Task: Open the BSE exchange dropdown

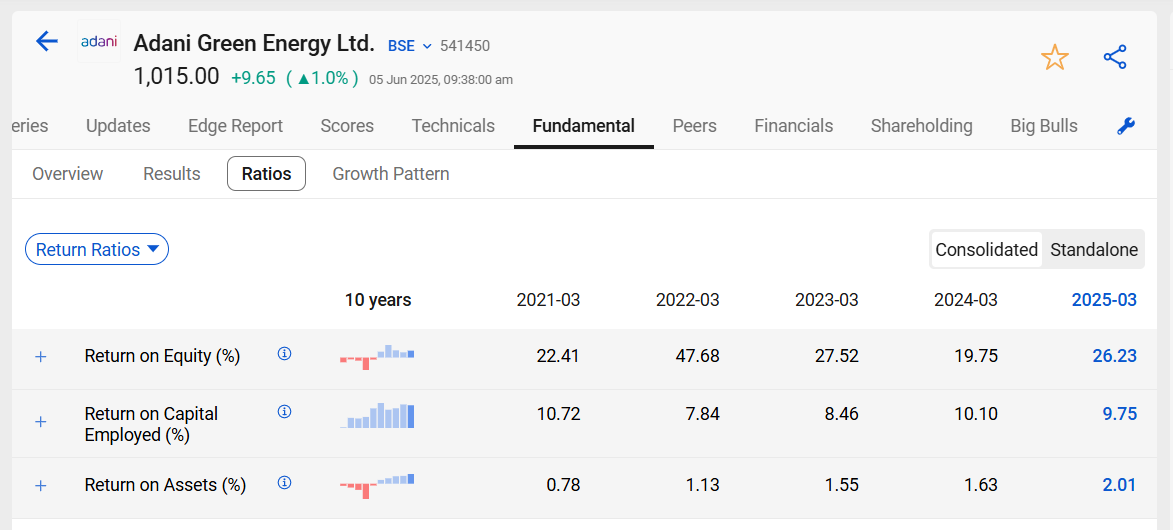Action: pyautogui.click(x=410, y=46)
